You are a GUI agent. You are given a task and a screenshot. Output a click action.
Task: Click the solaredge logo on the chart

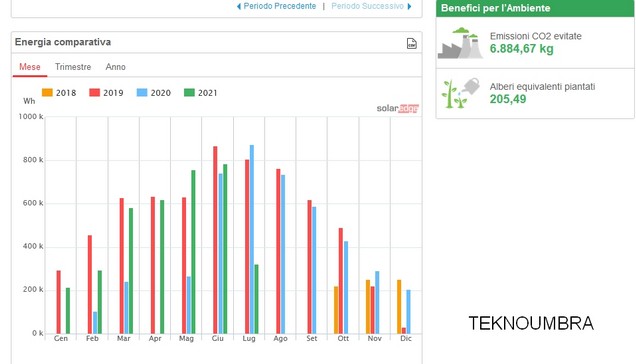pyautogui.click(x=398, y=108)
